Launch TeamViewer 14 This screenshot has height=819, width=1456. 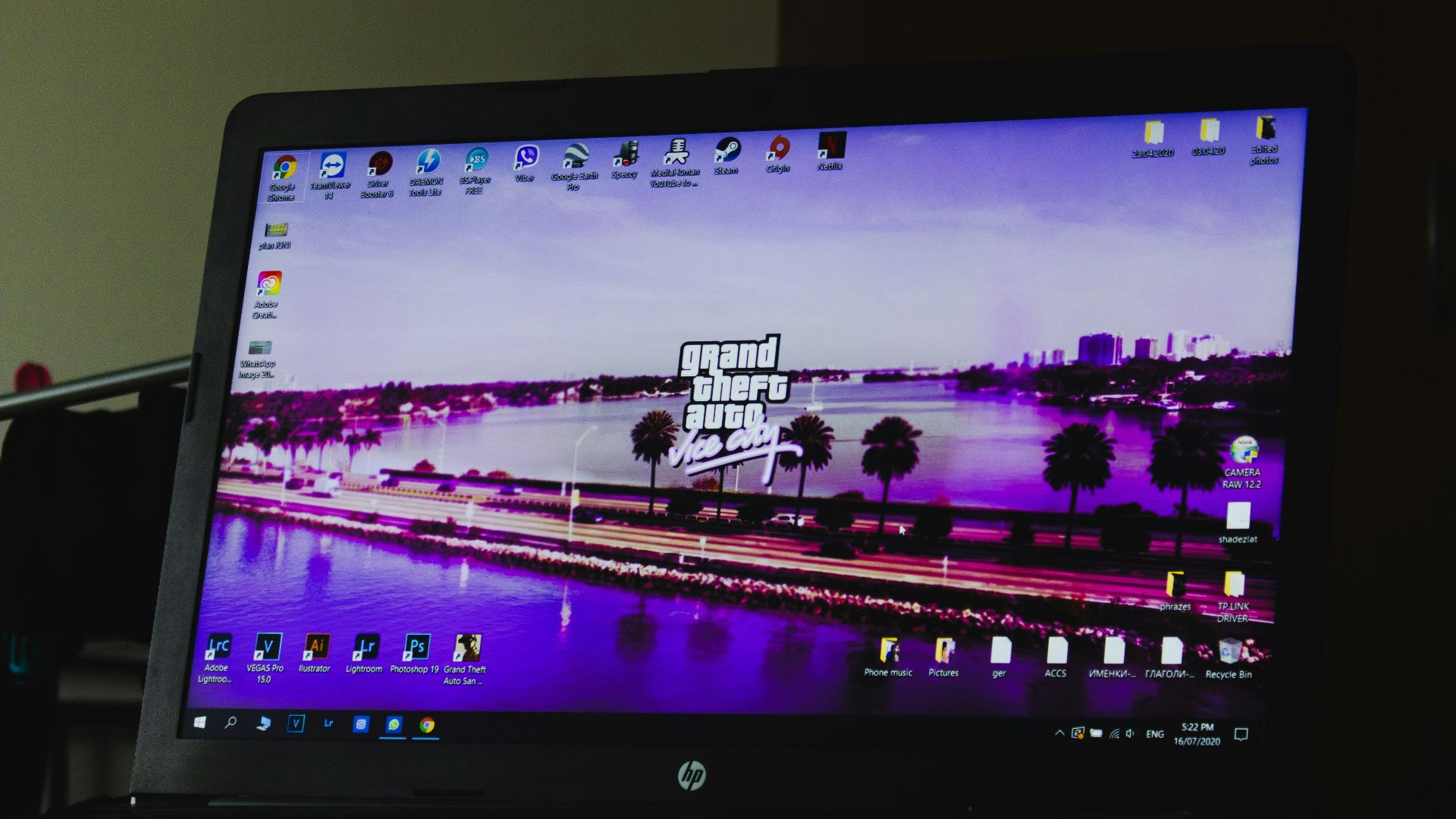tap(334, 163)
